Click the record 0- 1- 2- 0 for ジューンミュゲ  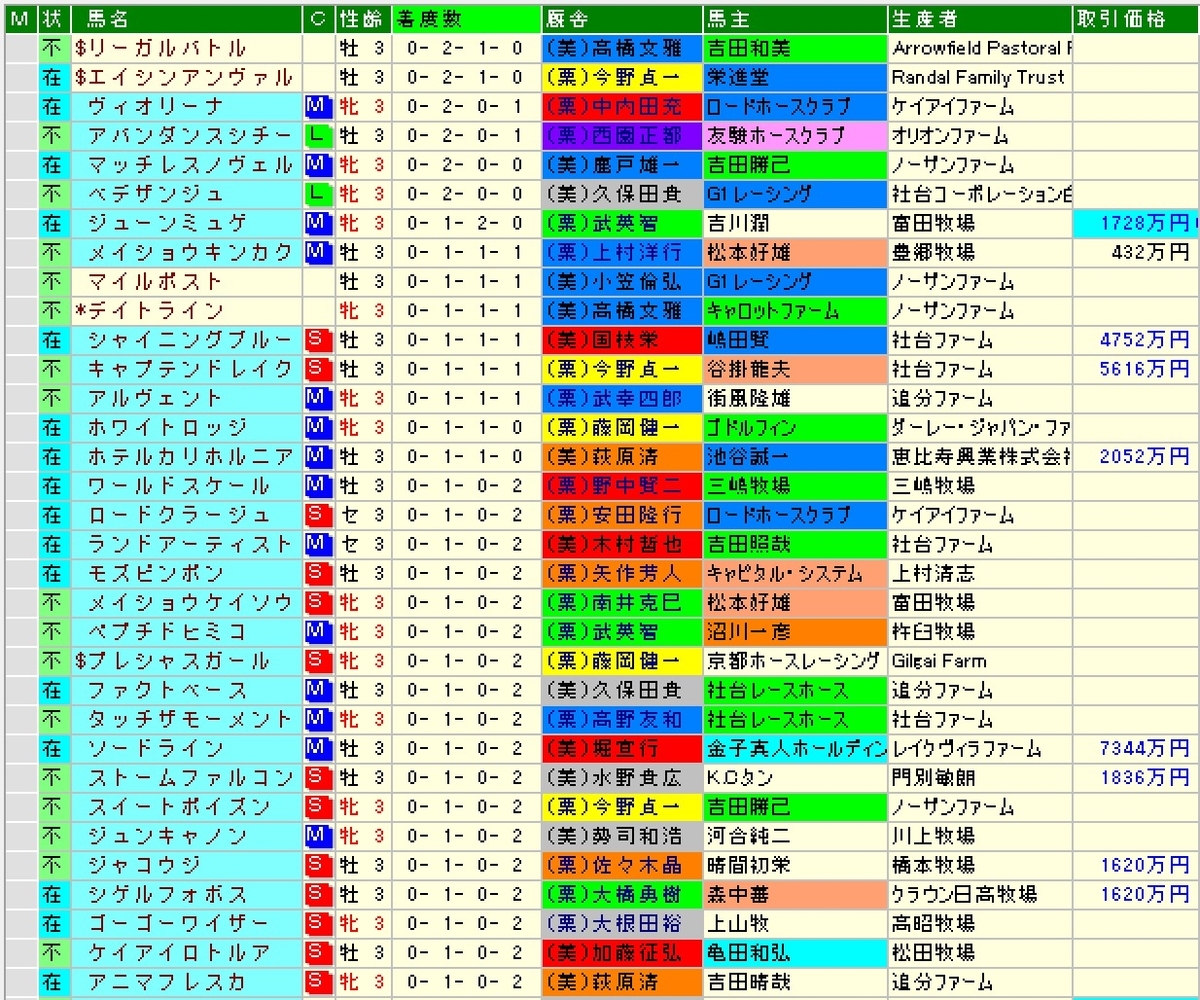click(x=466, y=223)
